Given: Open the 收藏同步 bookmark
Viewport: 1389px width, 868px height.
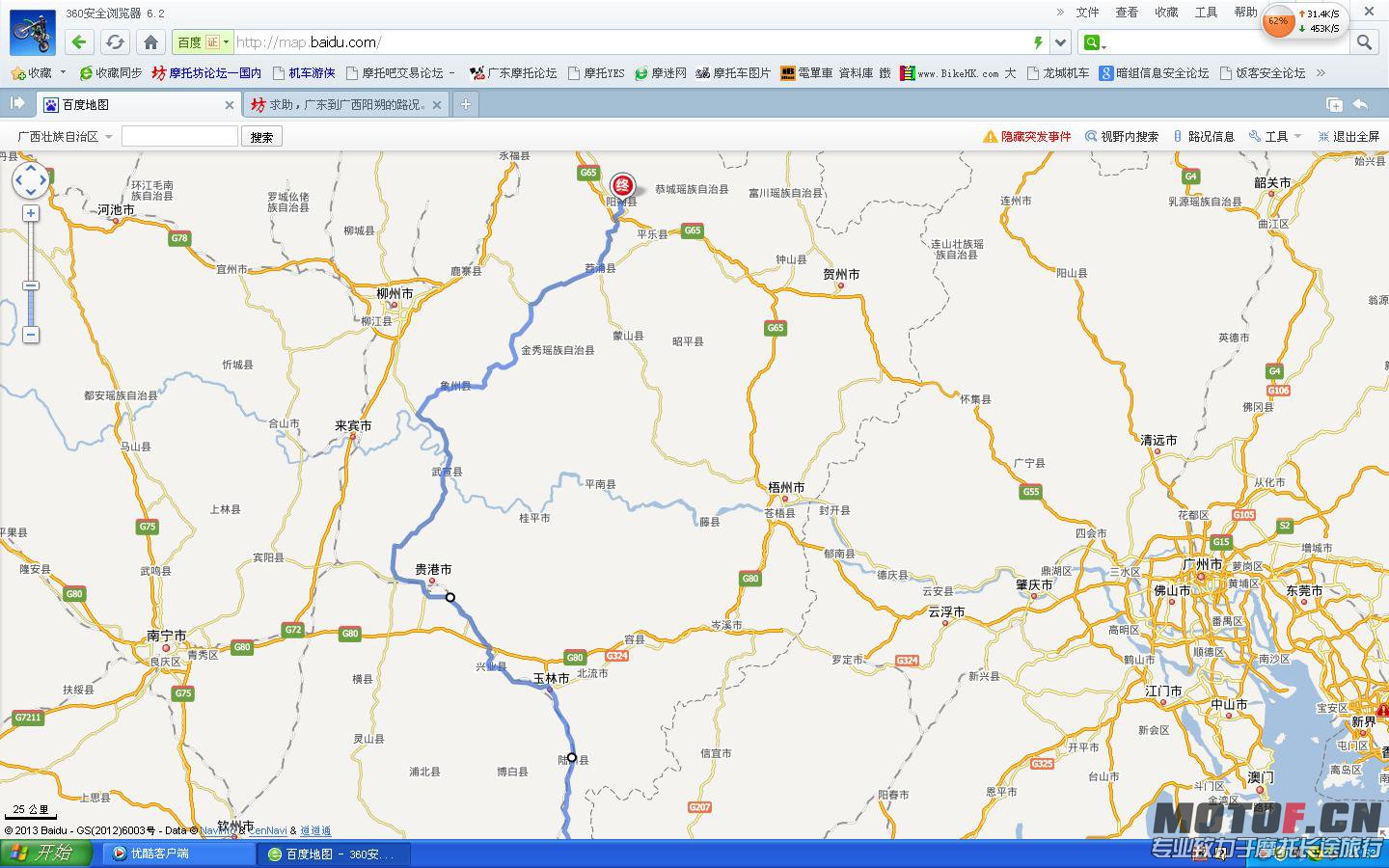Looking at the screenshot, I should [x=111, y=73].
